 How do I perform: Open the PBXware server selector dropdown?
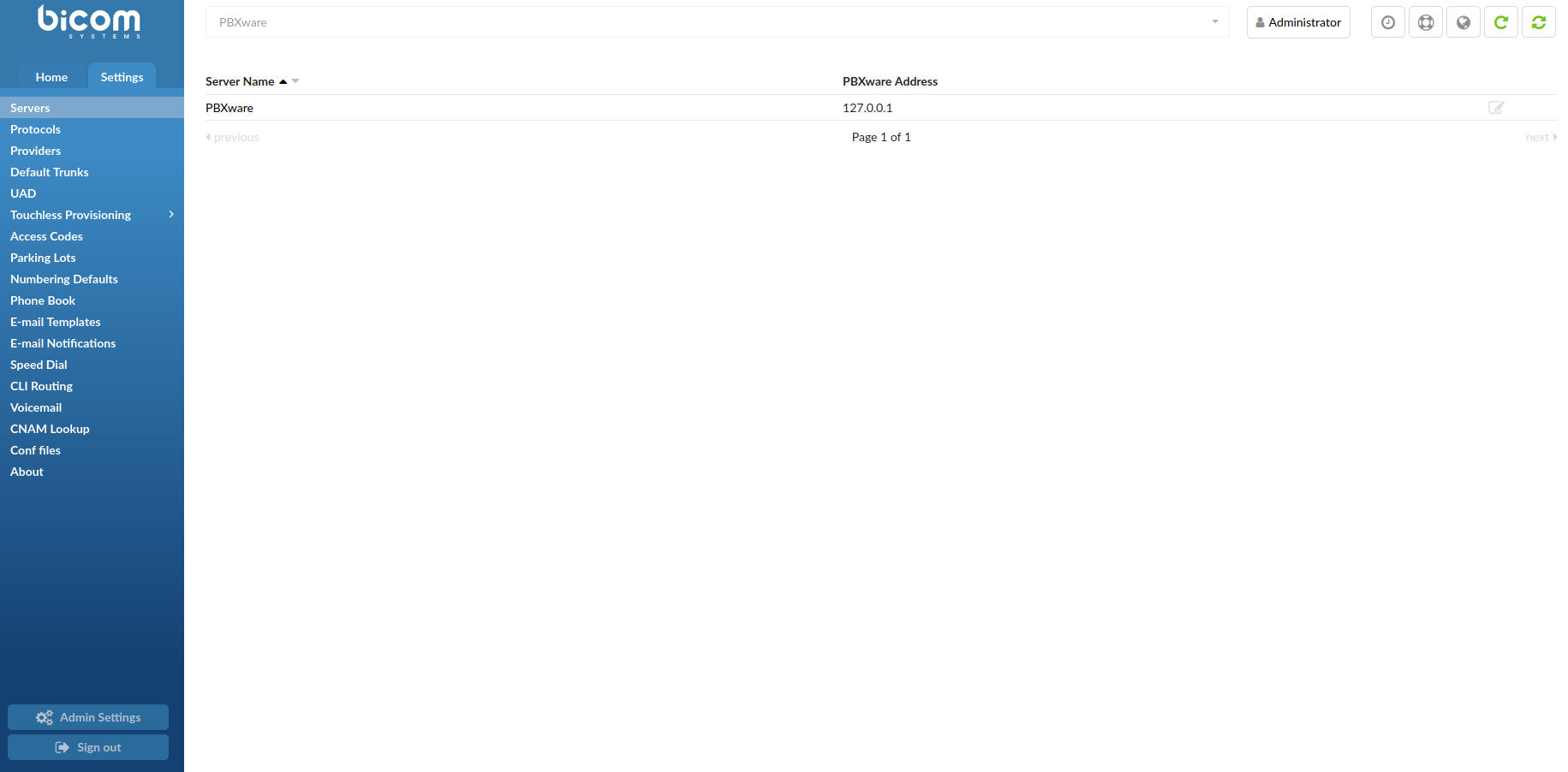pyautogui.click(x=717, y=22)
